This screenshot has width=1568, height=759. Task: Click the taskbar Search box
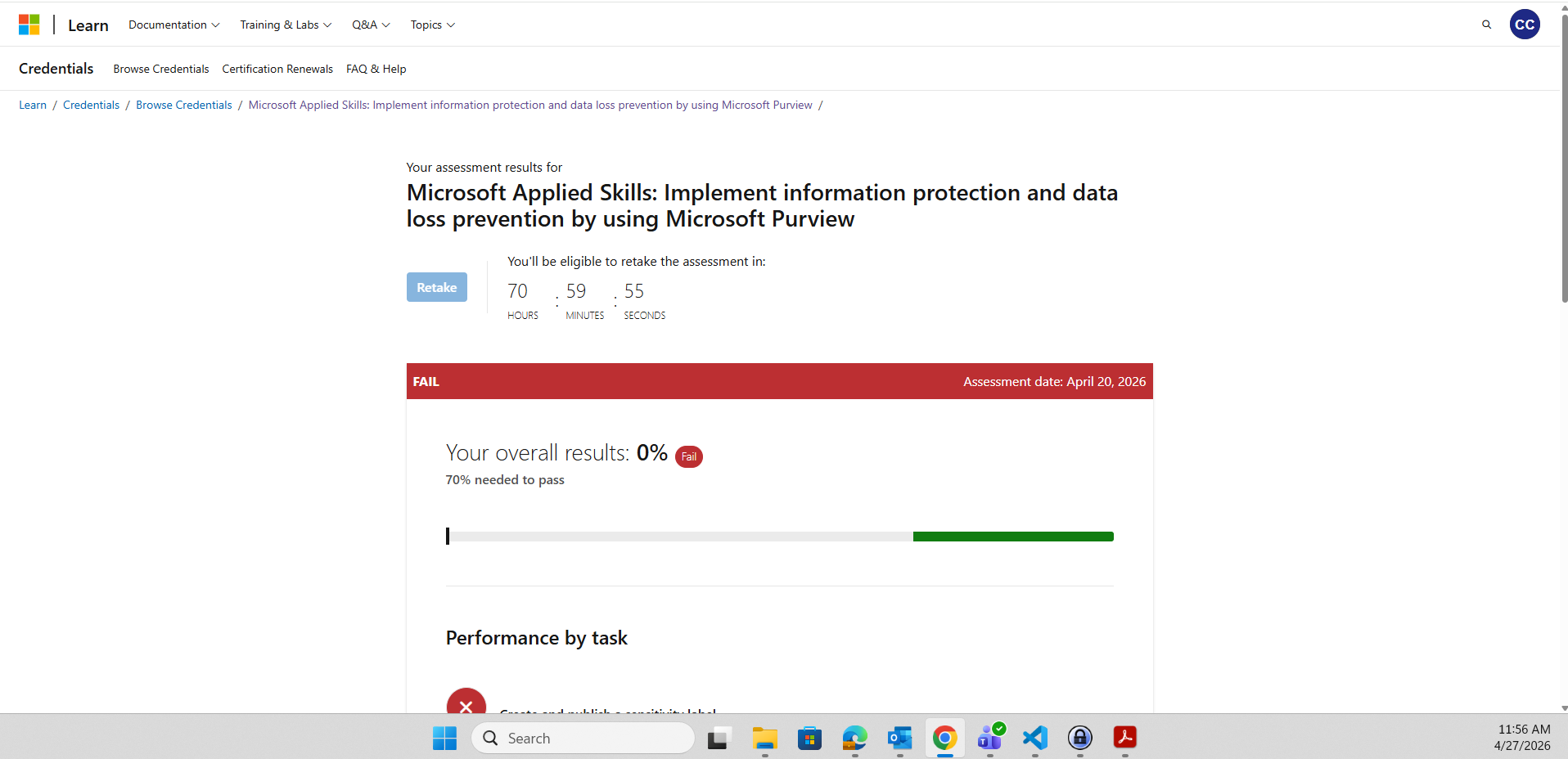coord(583,739)
